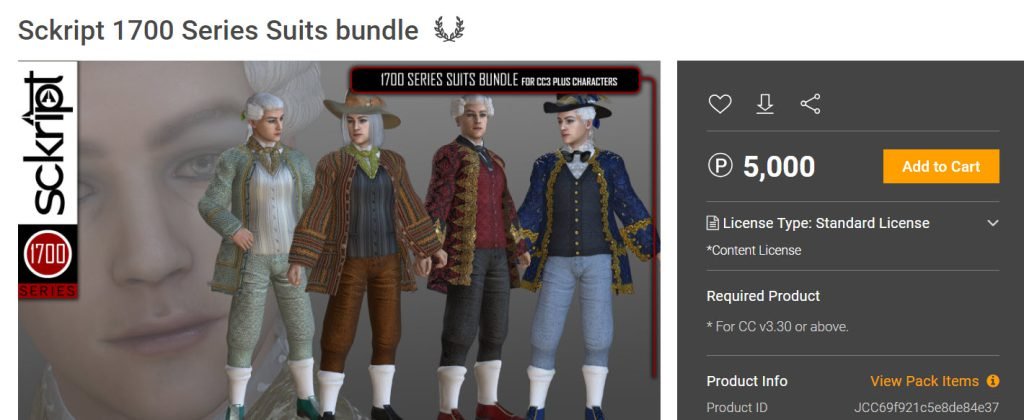Click the Product ID code JCC69f921c5e8de84e37
The width and height of the screenshot is (1024, 420).
pyautogui.click(x=926, y=407)
